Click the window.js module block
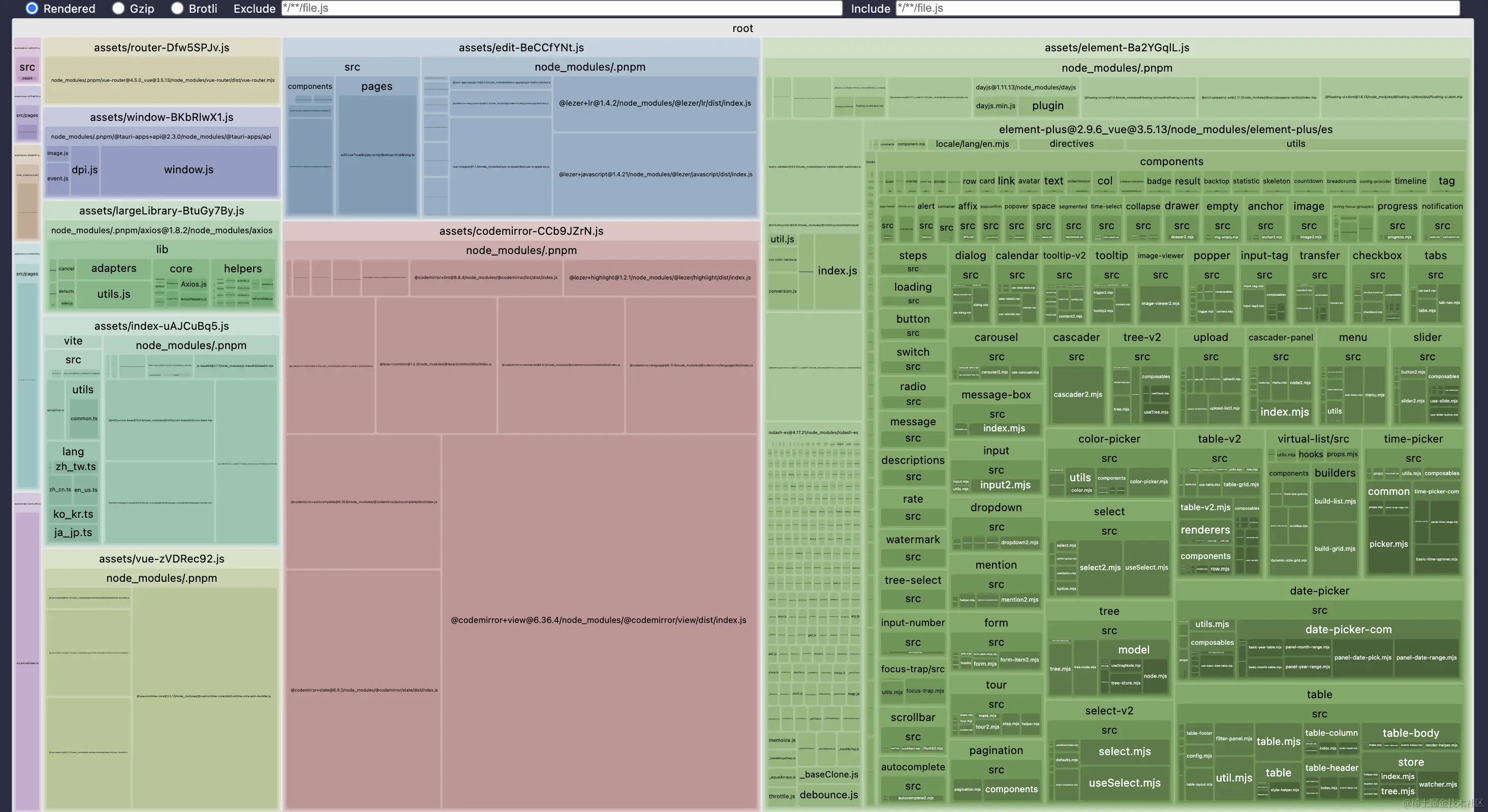The height and width of the screenshot is (812, 1488). coord(189,169)
